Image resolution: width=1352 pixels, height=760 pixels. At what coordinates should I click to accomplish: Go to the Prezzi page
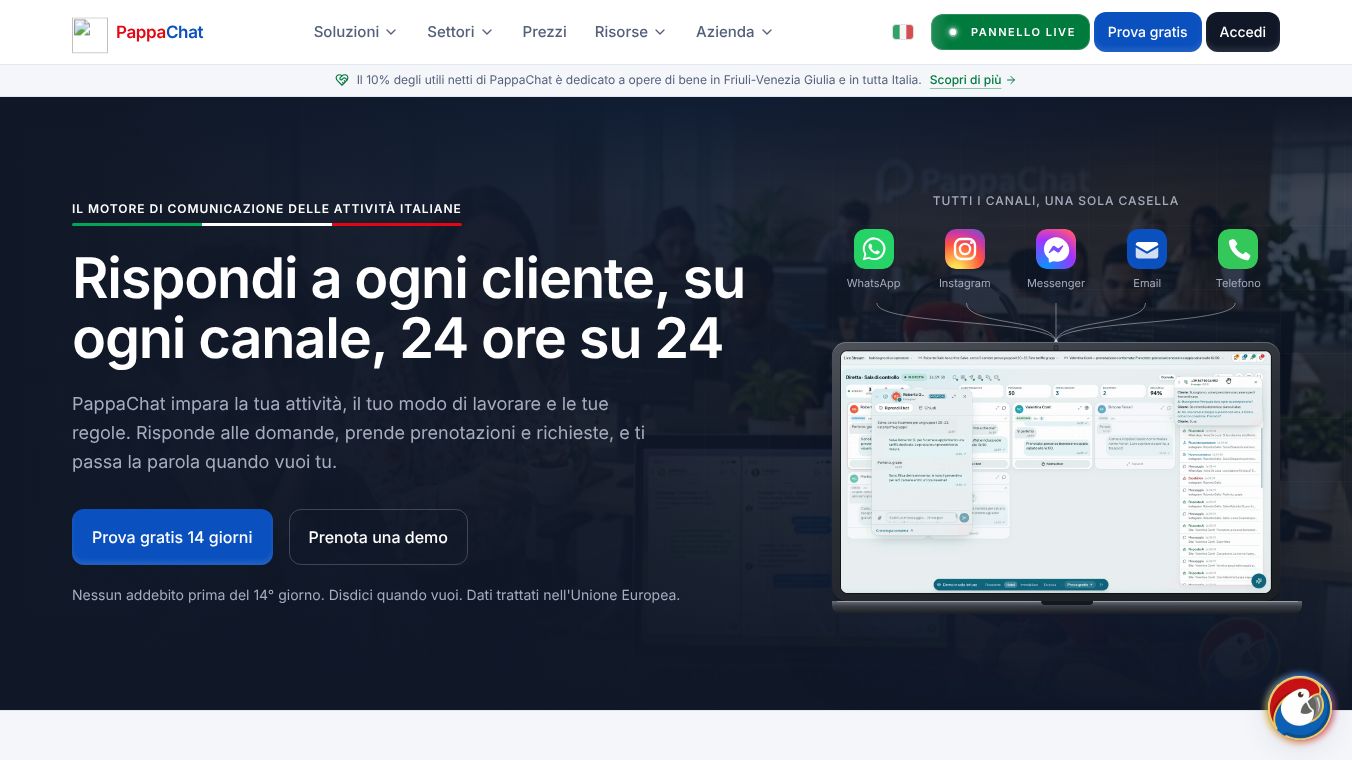544,32
